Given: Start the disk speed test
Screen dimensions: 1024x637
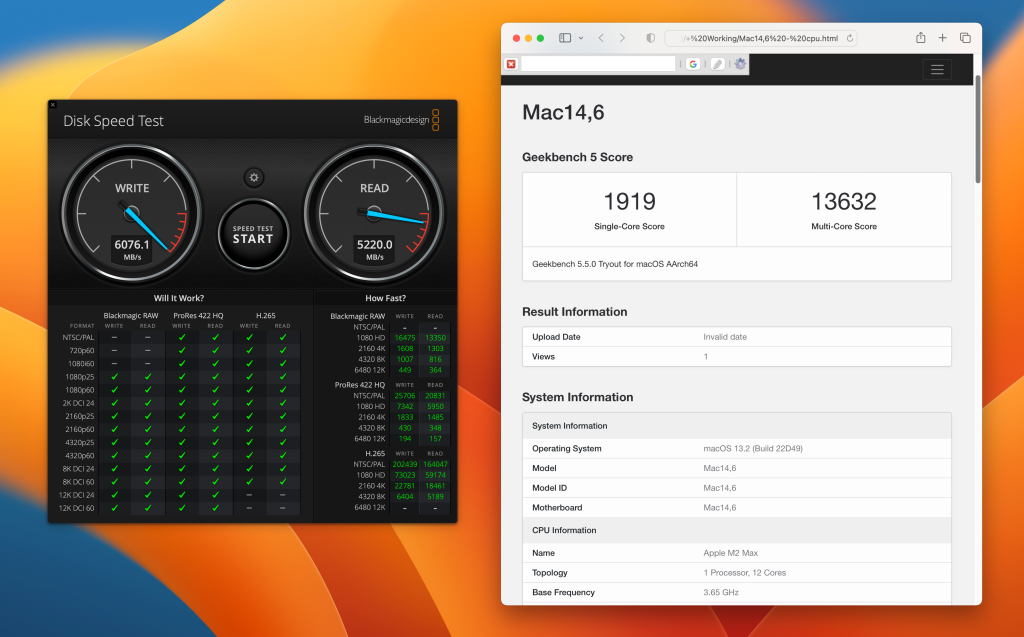Looking at the screenshot, I should pyautogui.click(x=253, y=235).
